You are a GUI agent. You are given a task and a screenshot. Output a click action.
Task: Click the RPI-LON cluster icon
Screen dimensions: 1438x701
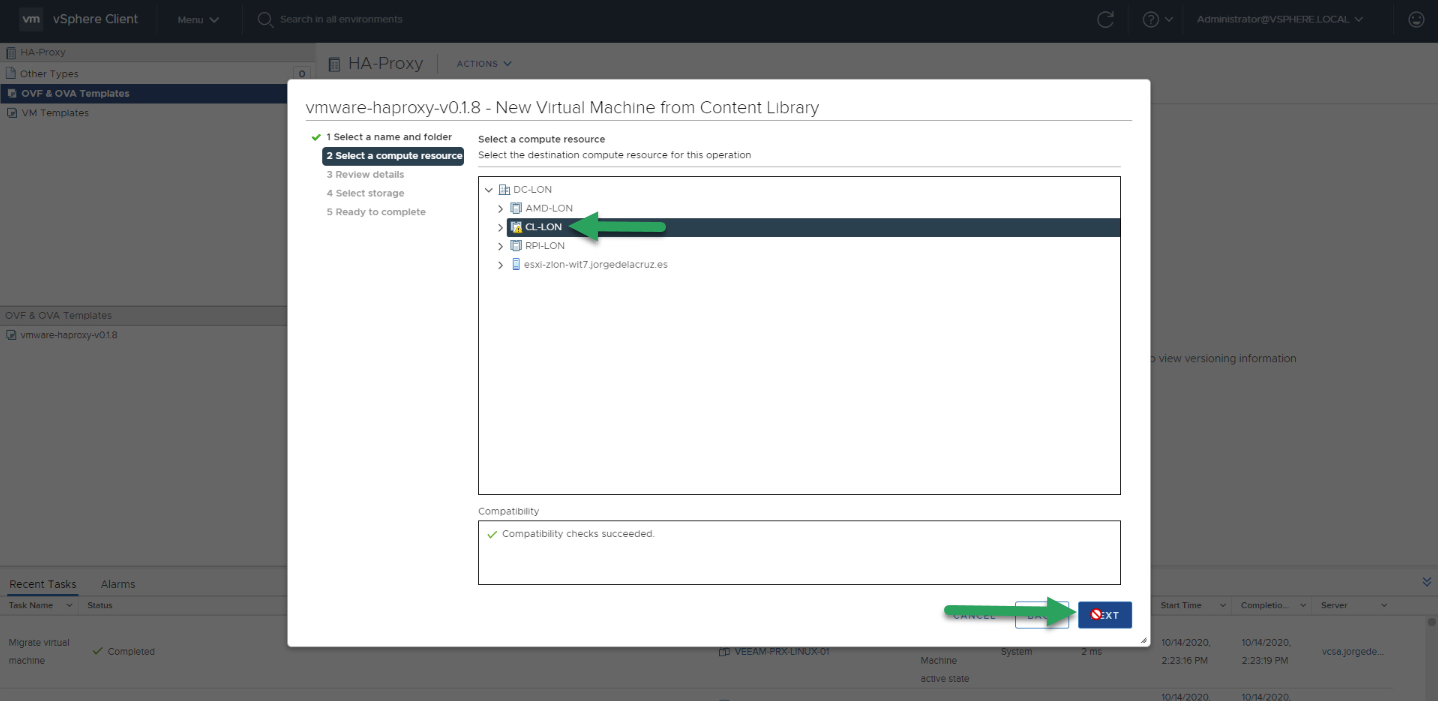pos(516,246)
